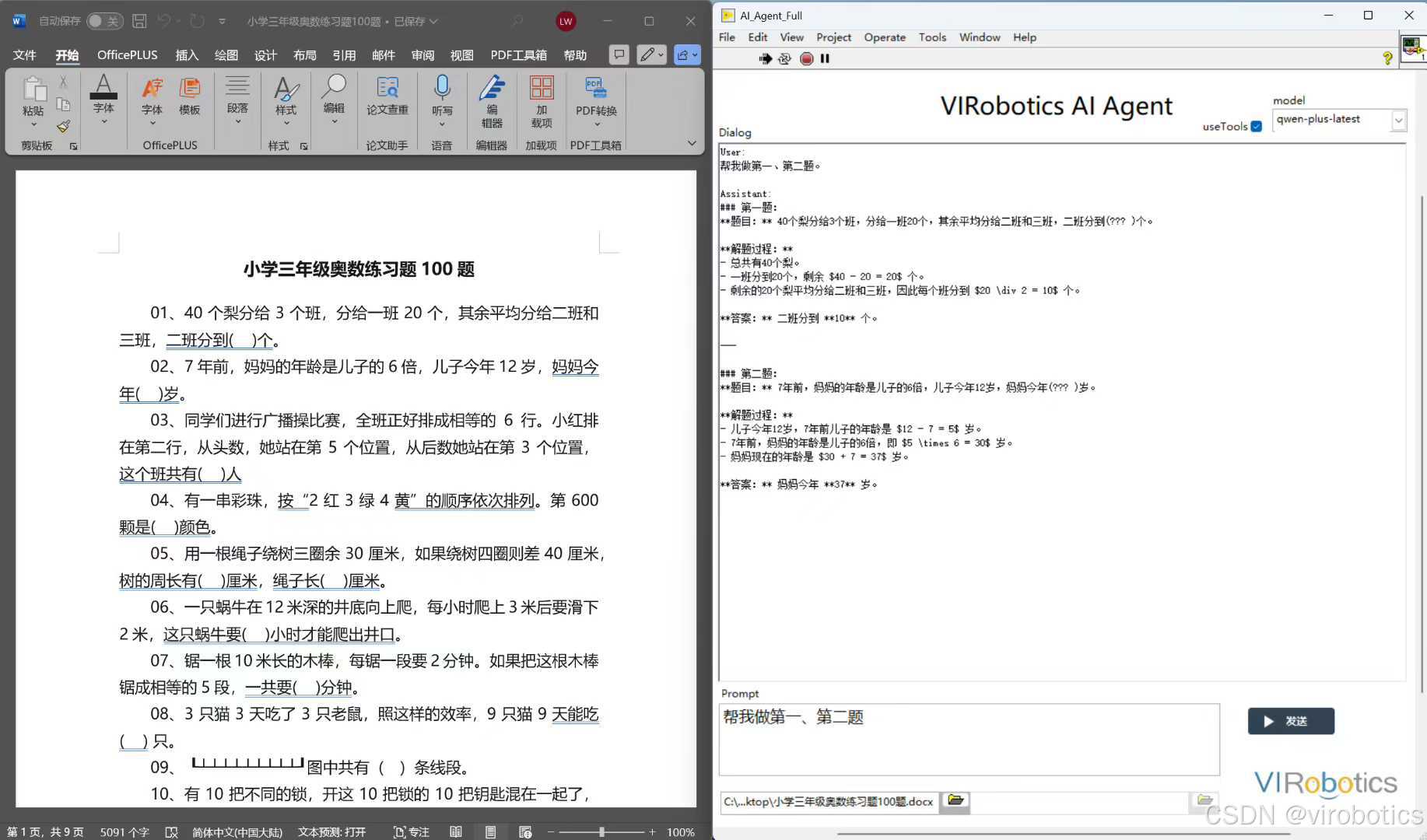The image size is (1427, 840).
Task: Open the PDF转换 convert icon
Action: point(596,101)
